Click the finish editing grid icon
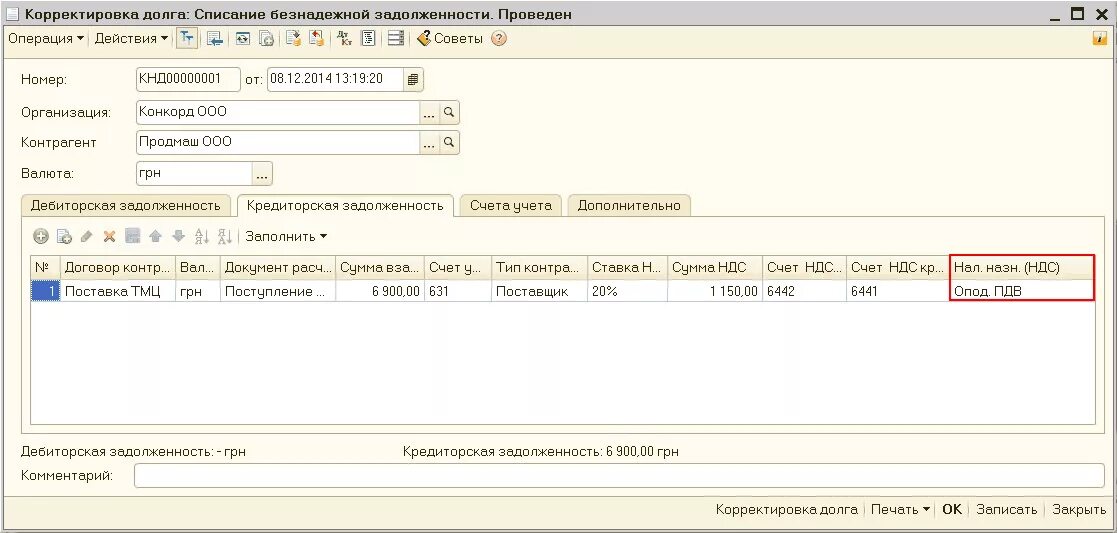Screen dimensions: 1117x533 (133, 237)
